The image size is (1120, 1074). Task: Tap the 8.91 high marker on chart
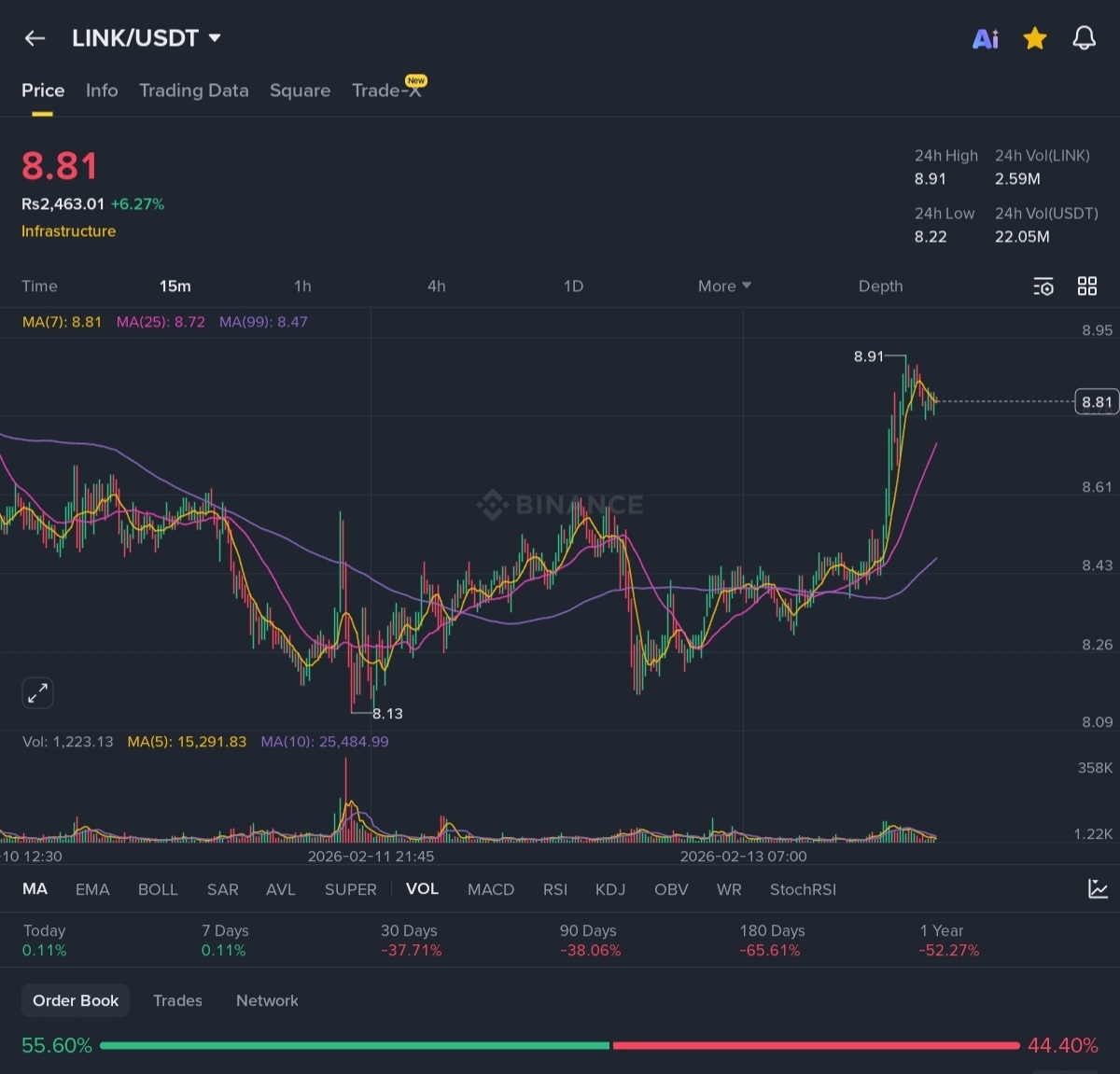(868, 356)
